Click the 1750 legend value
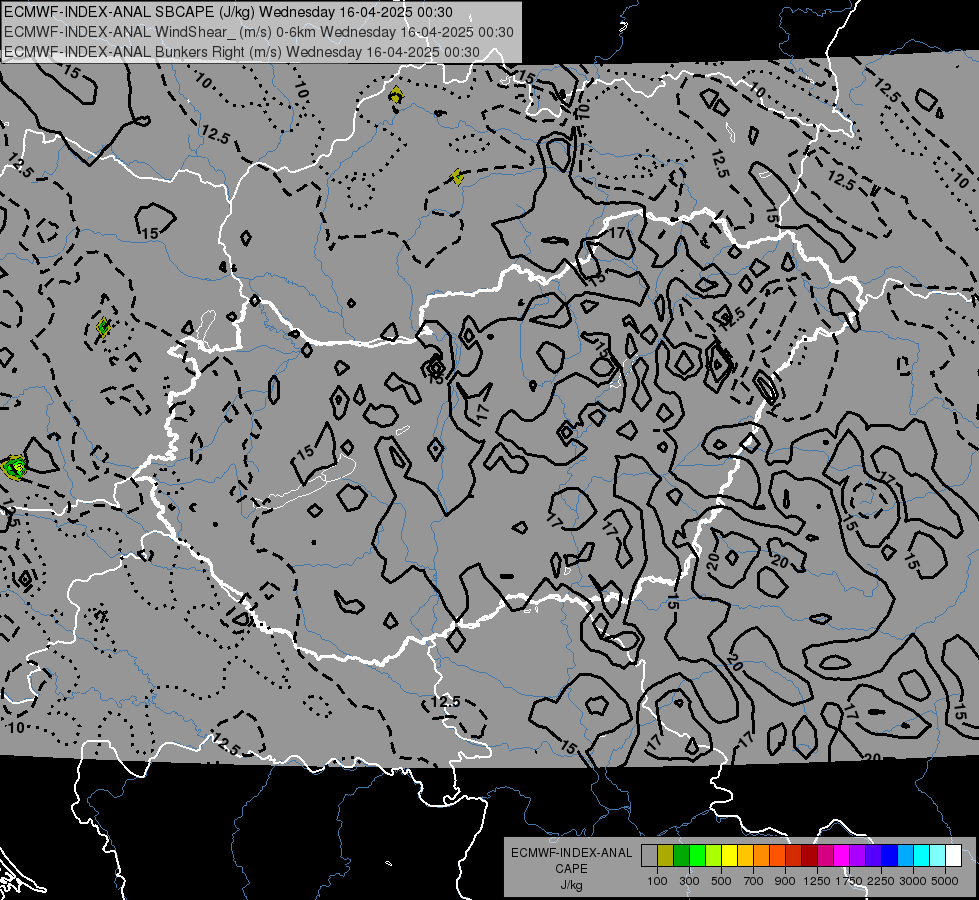The image size is (979, 900). coord(849,881)
